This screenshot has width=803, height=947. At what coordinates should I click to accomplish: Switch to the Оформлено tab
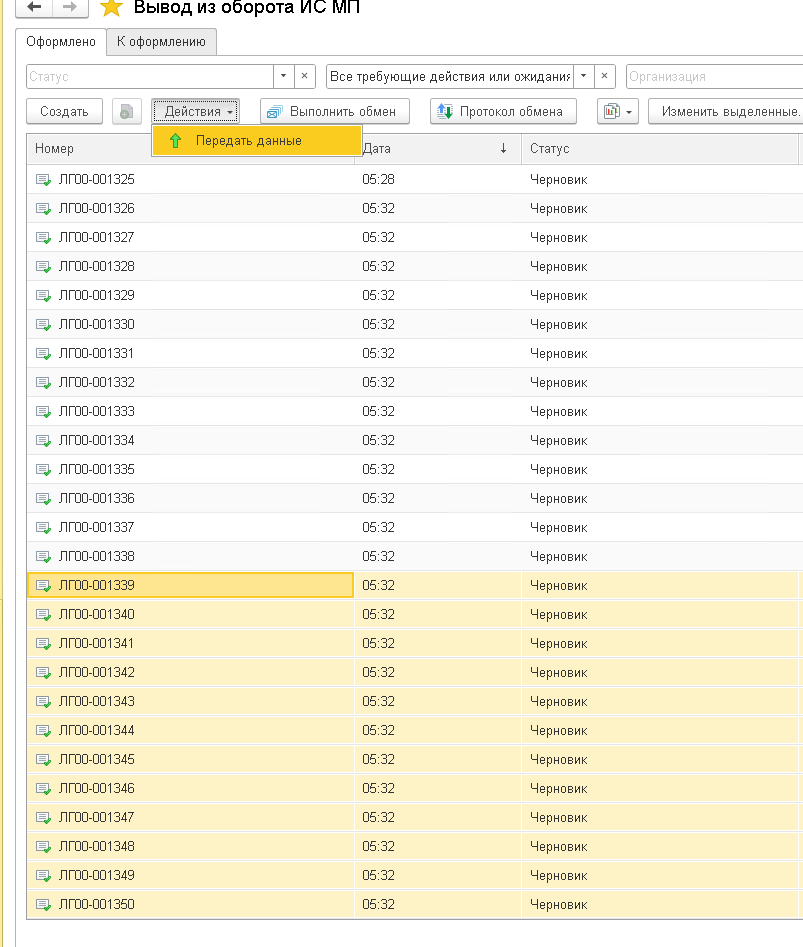[61, 42]
